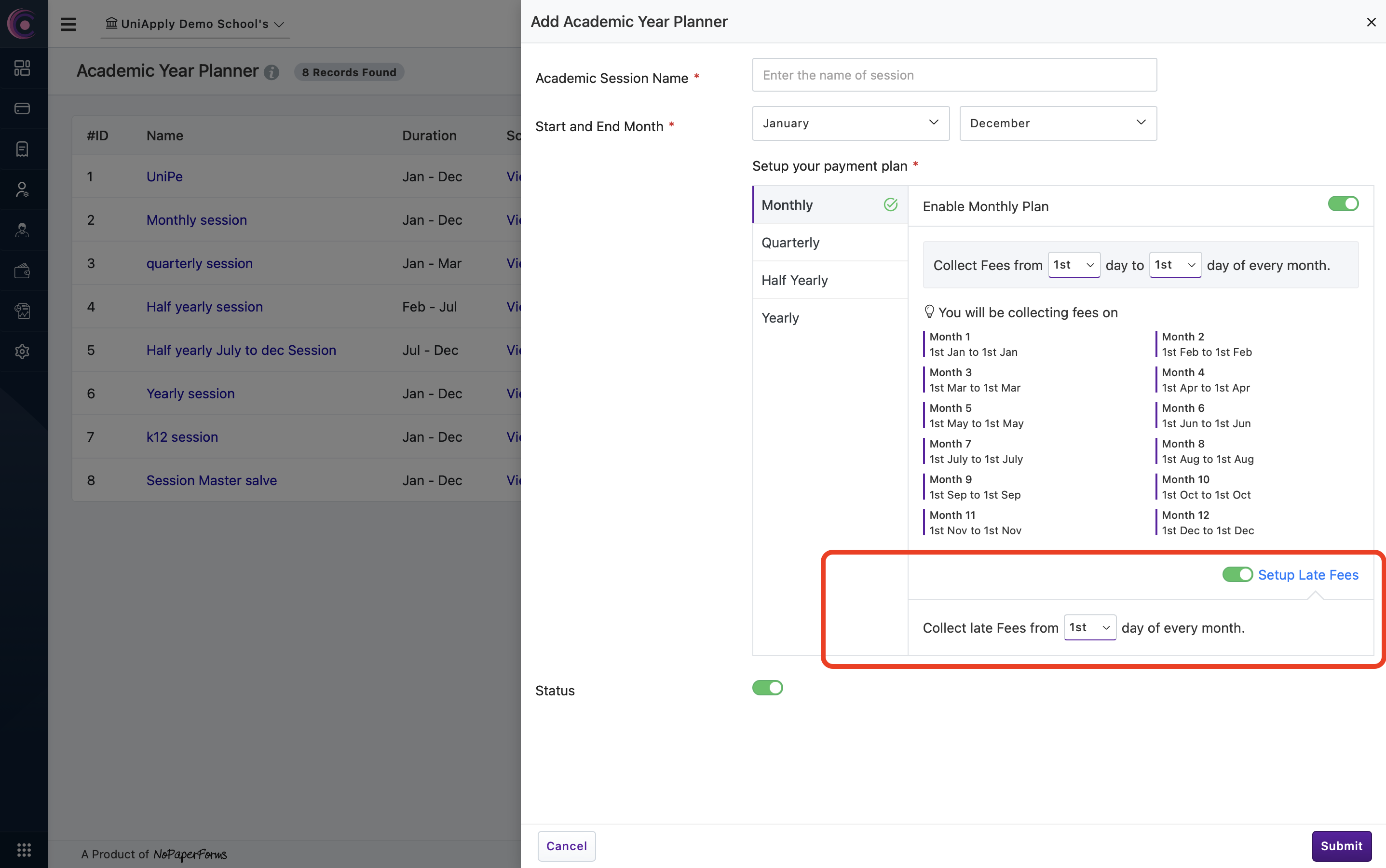Image resolution: width=1386 pixels, height=868 pixels.
Task: Click the lightbulb icon near collecting fees
Action: [929, 312]
